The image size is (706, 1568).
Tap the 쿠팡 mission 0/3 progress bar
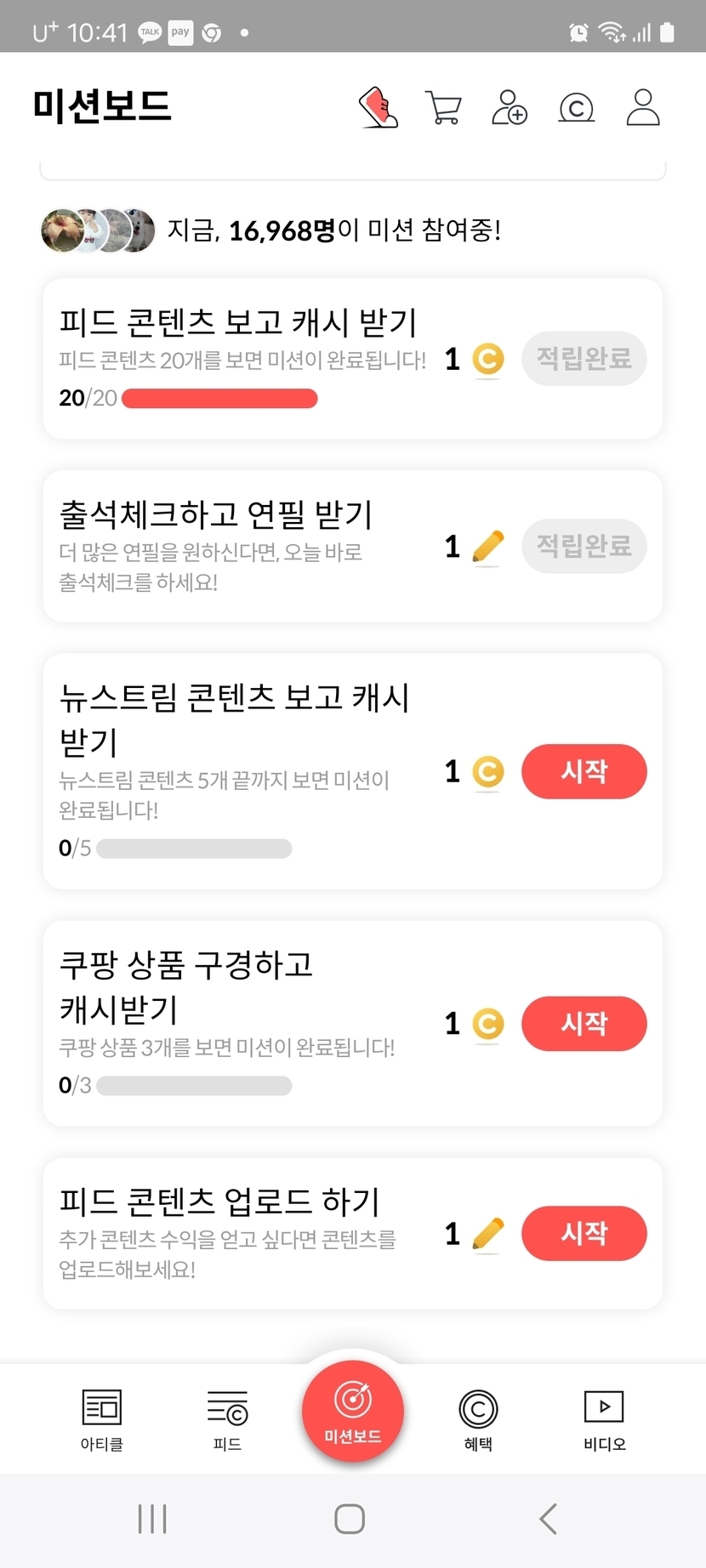click(x=194, y=1086)
